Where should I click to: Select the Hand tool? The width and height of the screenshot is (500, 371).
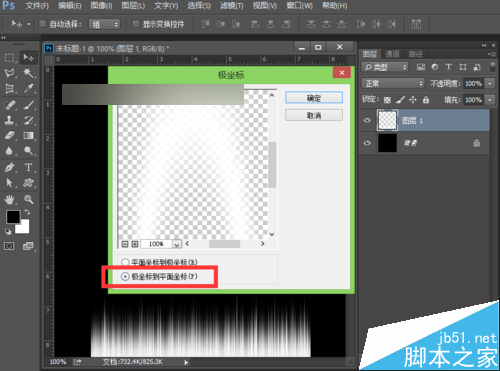pos(9,199)
